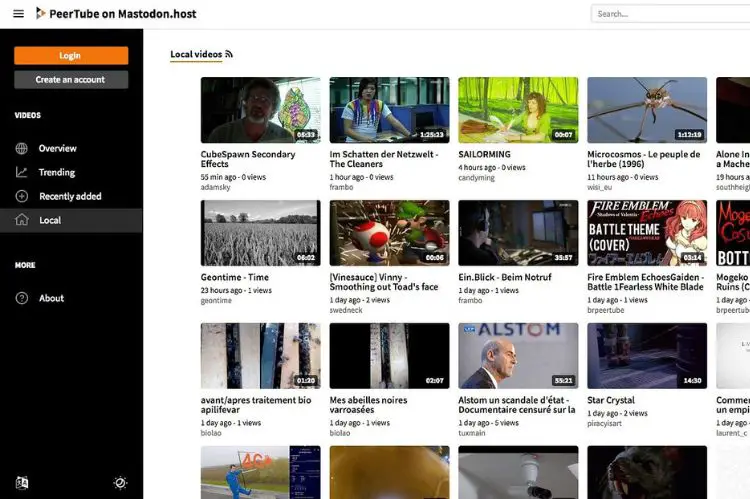Image resolution: width=750 pixels, height=499 pixels.
Task: Click title Fire Emblem EchoesGaiden
Action: 646,282
